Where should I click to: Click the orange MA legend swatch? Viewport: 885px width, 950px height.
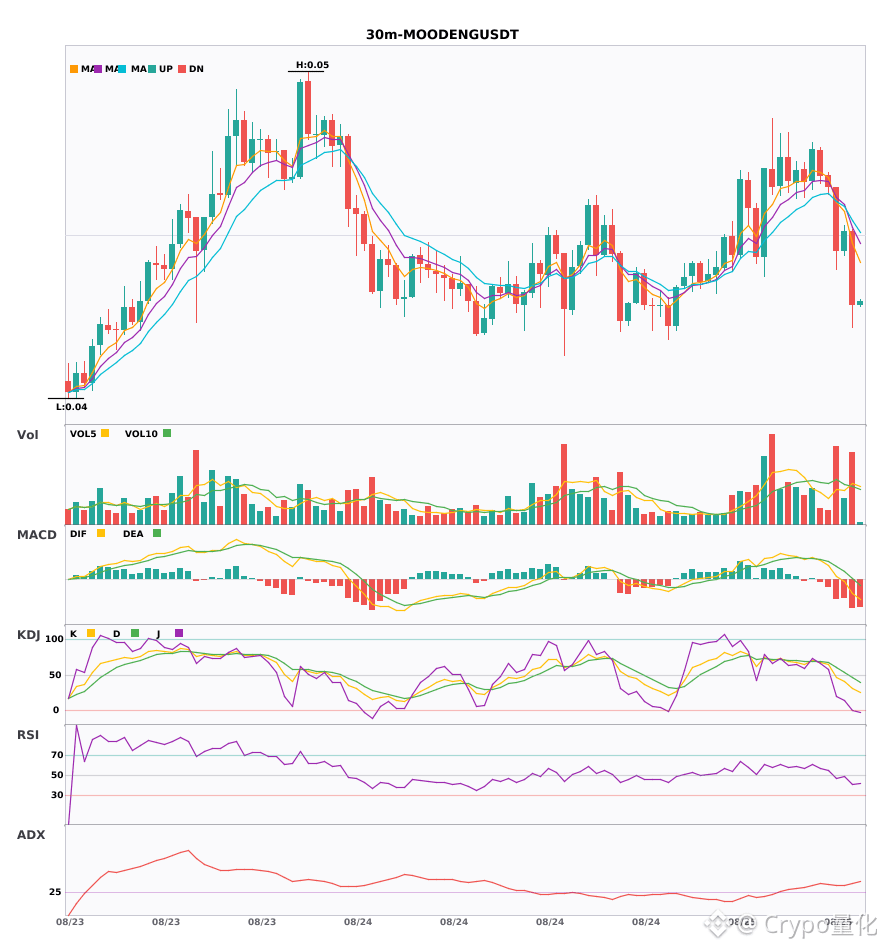[x=74, y=69]
